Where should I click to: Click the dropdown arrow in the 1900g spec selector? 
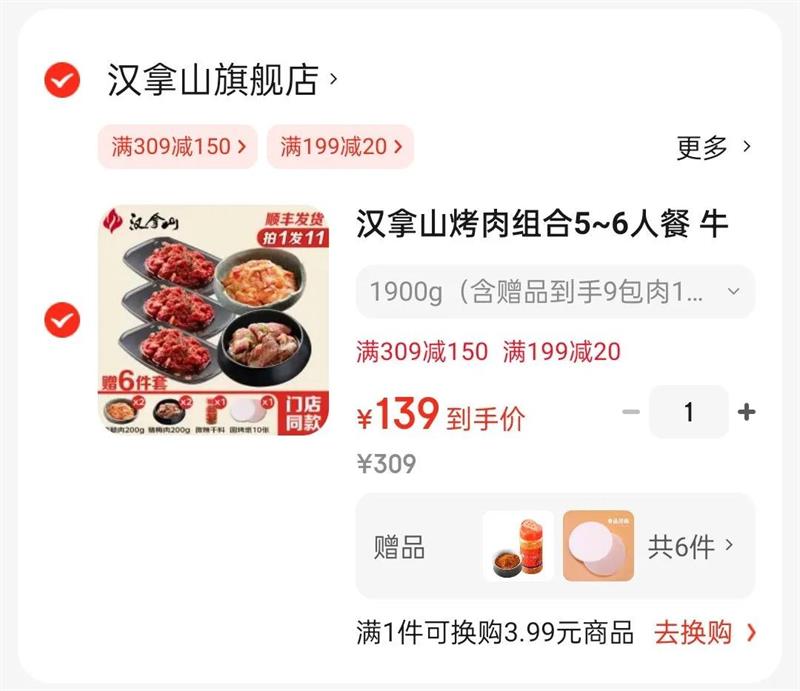pyautogui.click(x=734, y=291)
